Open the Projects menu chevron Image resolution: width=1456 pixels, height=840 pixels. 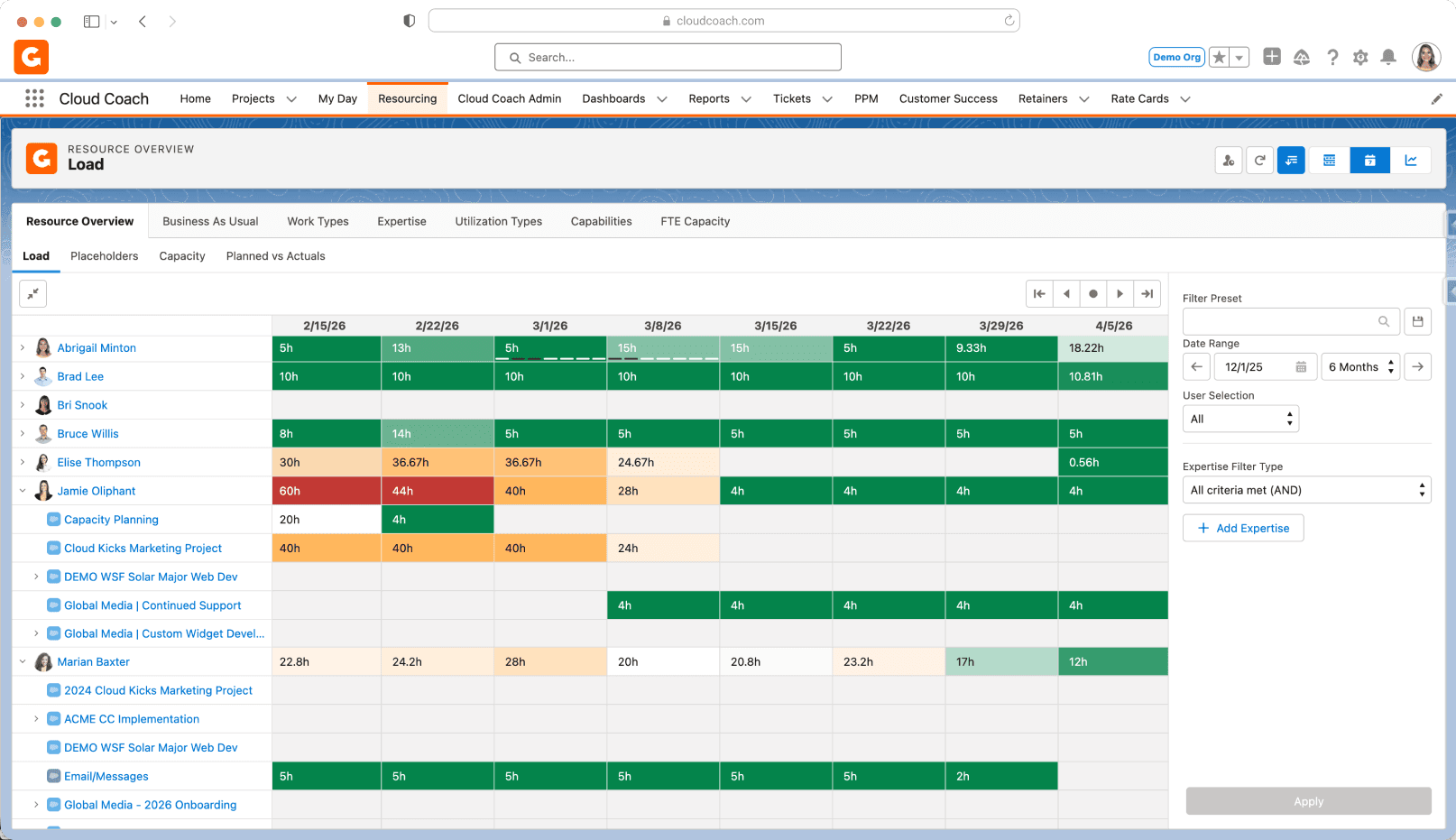click(291, 99)
